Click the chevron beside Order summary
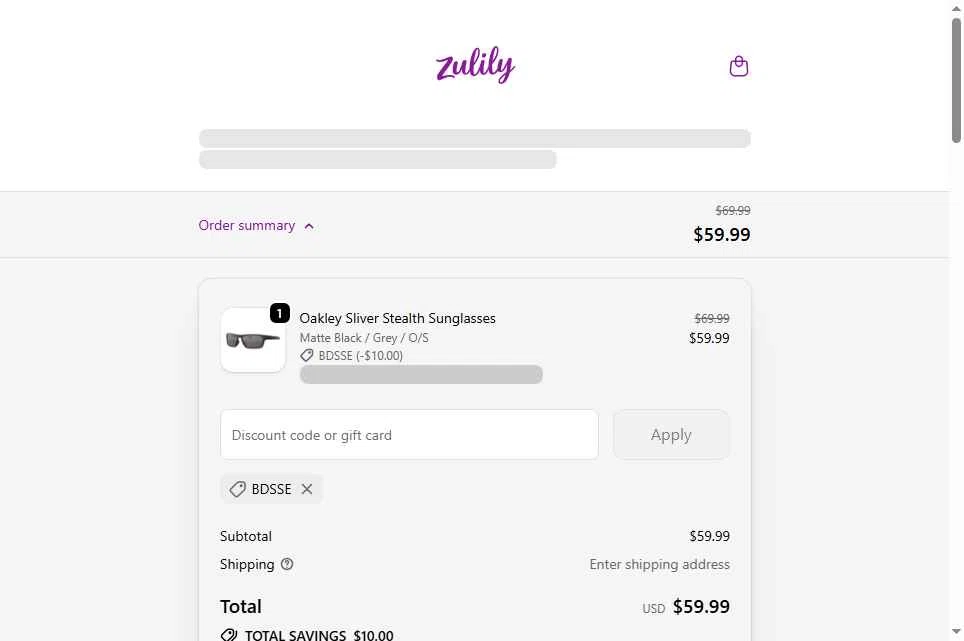Screen dimensions: 964x641 pos(309,226)
